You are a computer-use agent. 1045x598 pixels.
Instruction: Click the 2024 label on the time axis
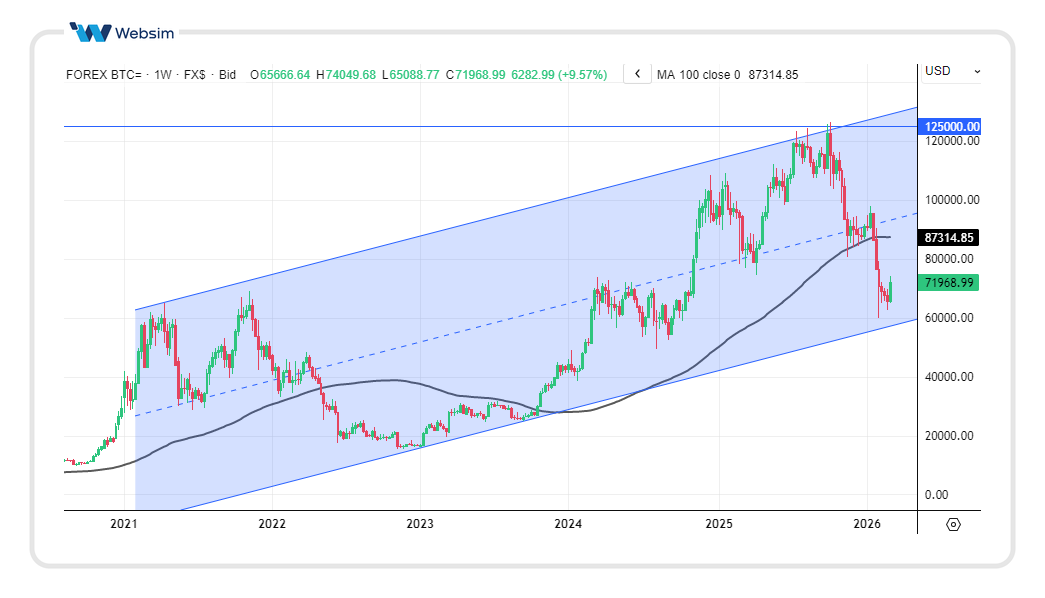point(568,524)
